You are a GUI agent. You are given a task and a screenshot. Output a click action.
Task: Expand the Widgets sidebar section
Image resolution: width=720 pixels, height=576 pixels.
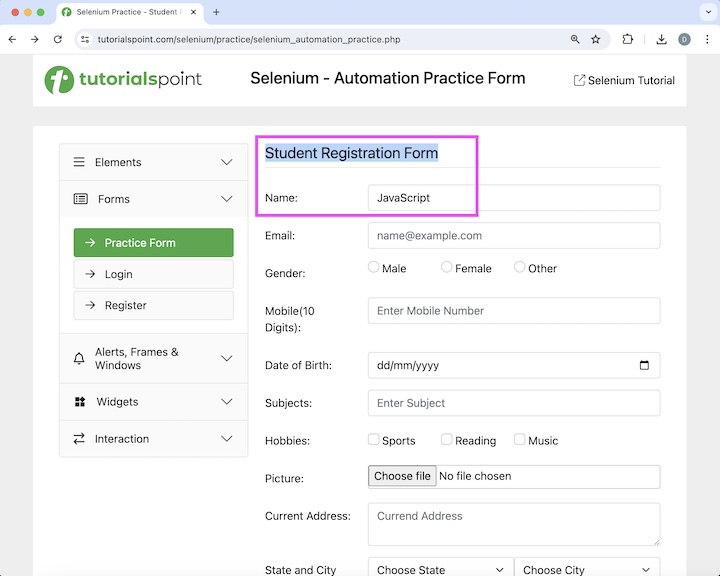[x=153, y=402]
